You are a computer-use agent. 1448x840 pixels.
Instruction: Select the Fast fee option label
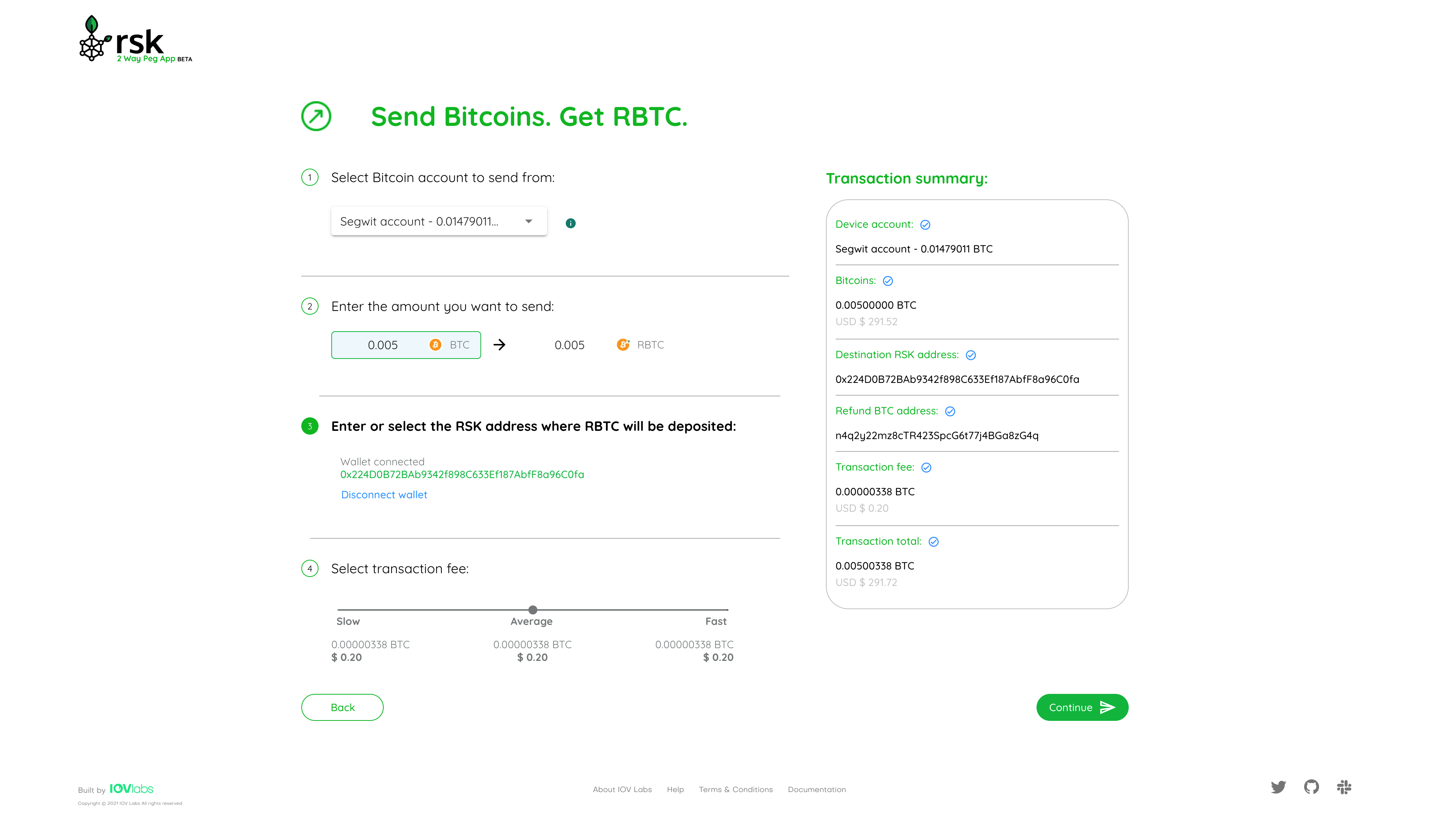tap(715, 622)
